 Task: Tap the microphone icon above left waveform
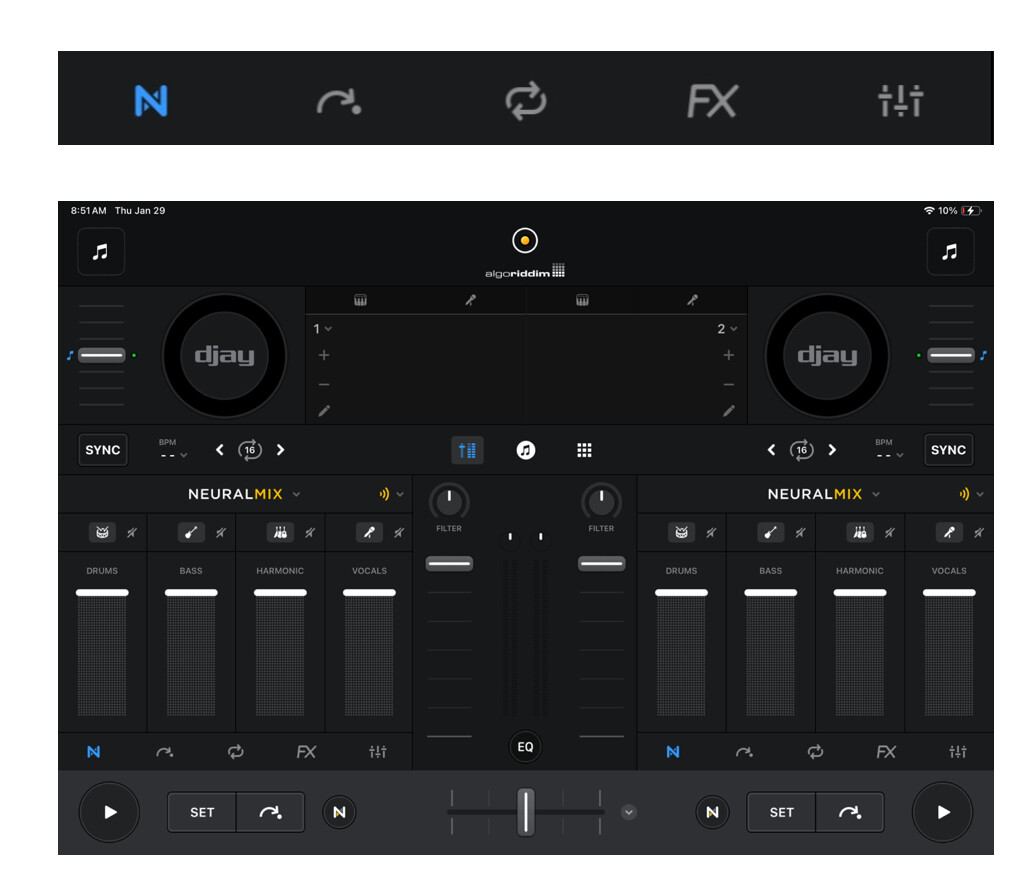pos(471,300)
